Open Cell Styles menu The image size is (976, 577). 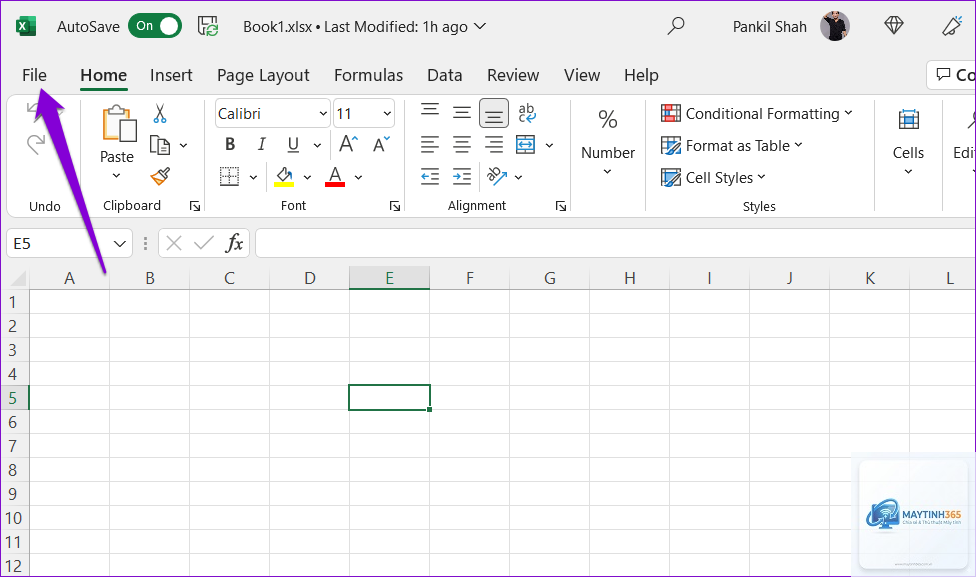pos(713,177)
